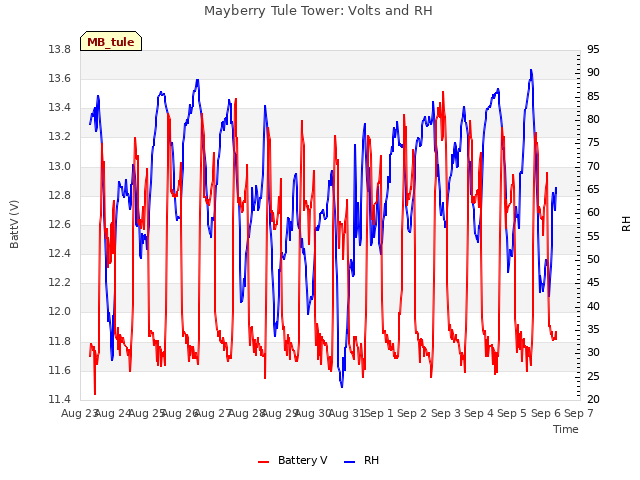
Task: Click the Sep 7 date tick label
Action: (x=579, y=413)
